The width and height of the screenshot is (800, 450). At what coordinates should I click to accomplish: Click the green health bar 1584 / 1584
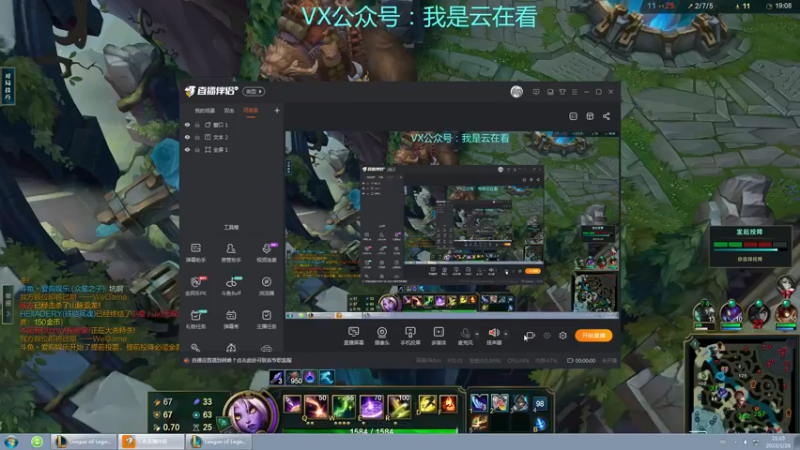point(371,431)
